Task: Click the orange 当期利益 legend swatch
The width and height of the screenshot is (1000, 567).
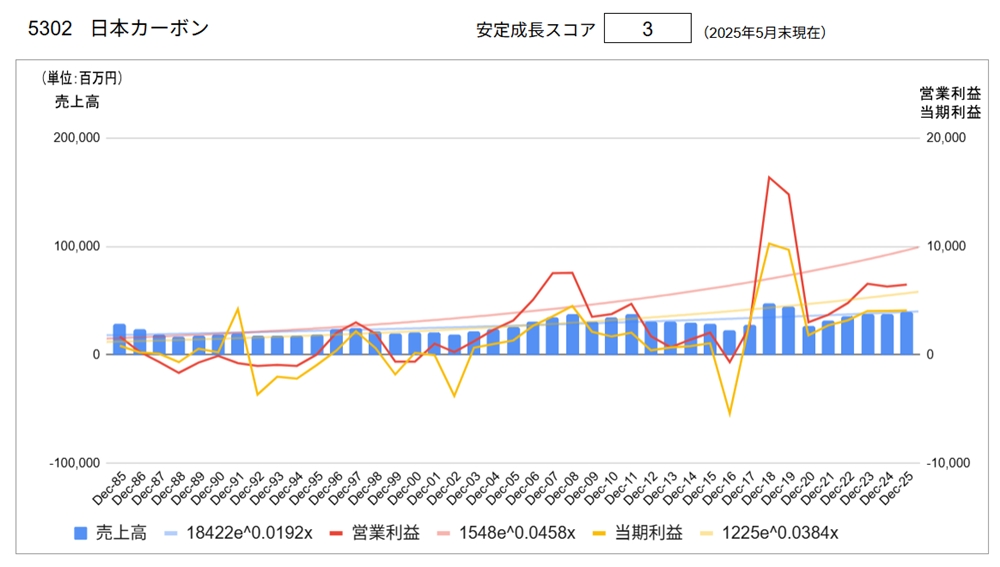Action: pos(599,533)
